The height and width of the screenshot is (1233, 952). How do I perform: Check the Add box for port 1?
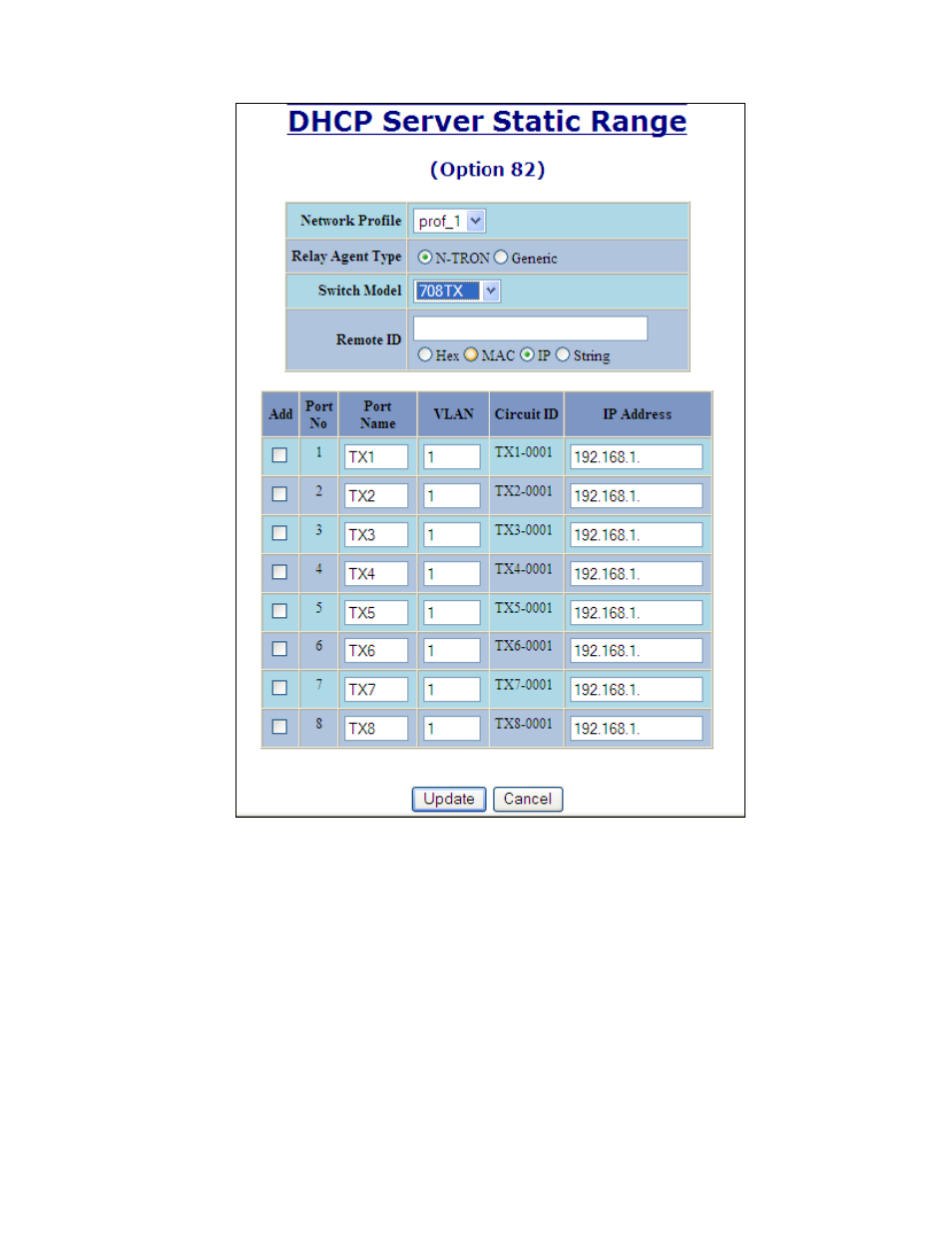279,455
